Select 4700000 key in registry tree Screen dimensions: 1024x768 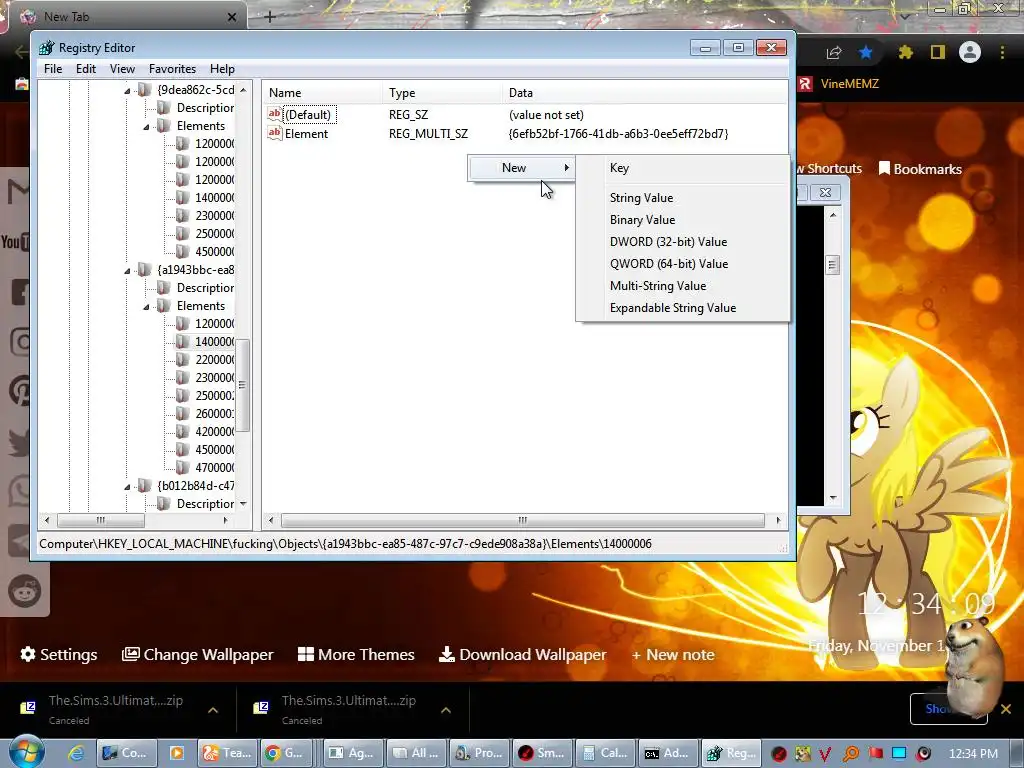tap(214, 468)
